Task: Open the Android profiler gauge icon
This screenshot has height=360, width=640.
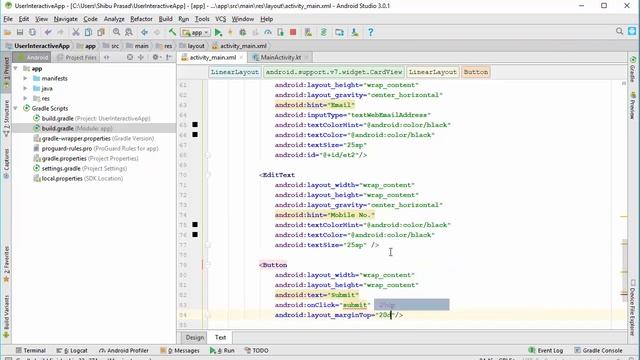Action: coord(268,32)
